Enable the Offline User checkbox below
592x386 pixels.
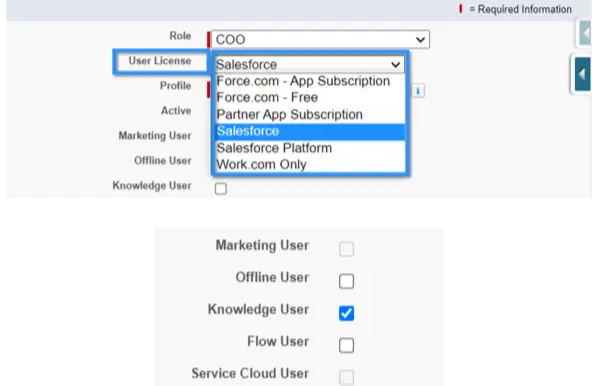[x=346, y=281]
